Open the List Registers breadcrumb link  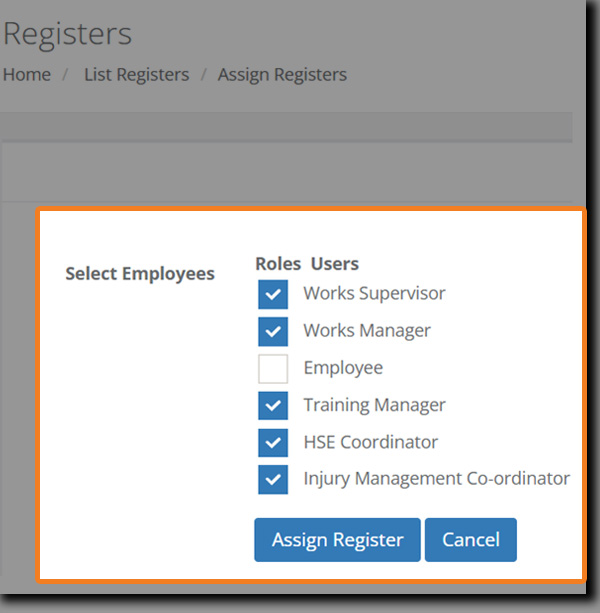pyautogui.click(x=136, y=75)
